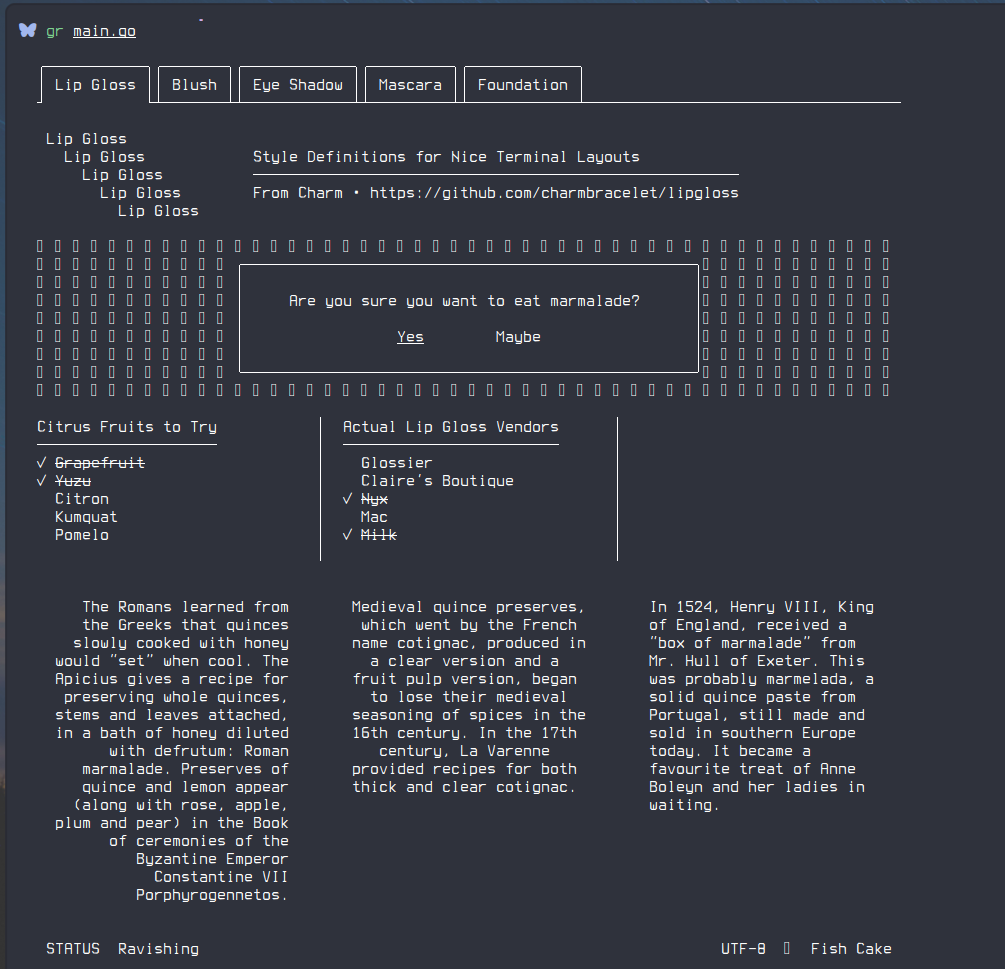This screenshot has width=1005, height=969.
Task: Click the 'Are you sure' dialog question
Action: pos(464,301)
